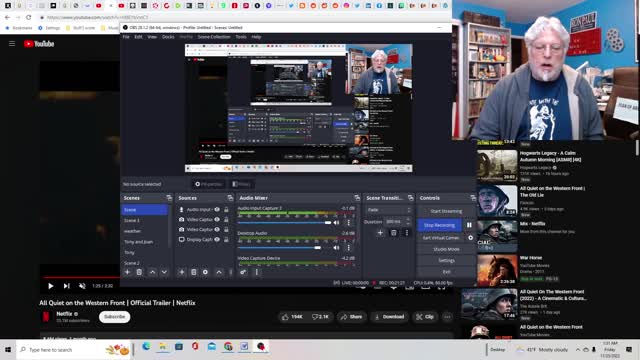Viewport: 640px width, 360px height.
Task: Lock the first Video Capture source
Action: [226, 220]
